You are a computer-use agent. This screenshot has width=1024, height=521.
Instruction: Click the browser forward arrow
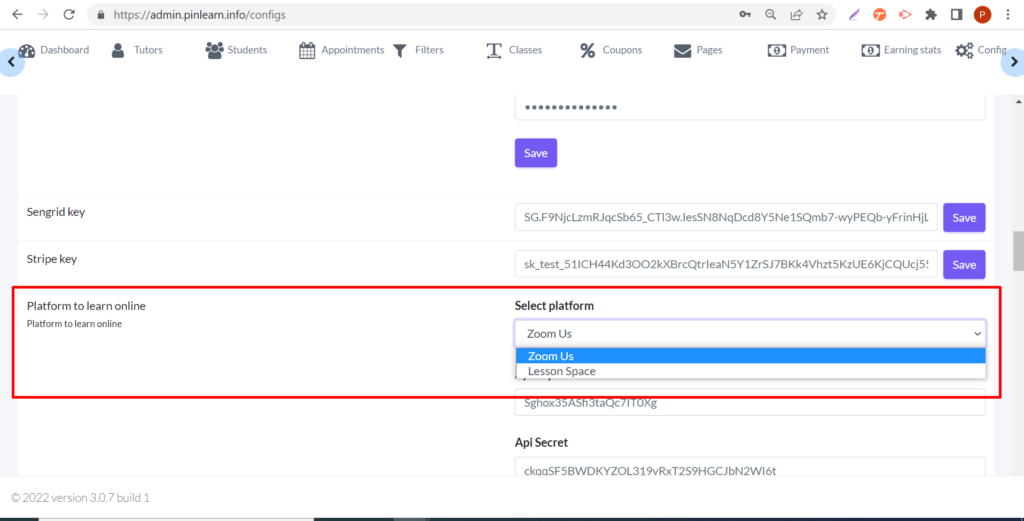point(43,14)
